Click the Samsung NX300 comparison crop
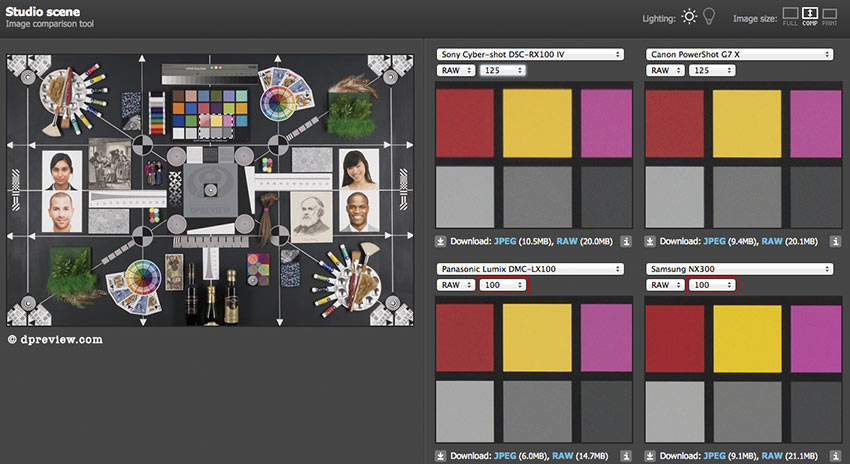 point(743,370)
